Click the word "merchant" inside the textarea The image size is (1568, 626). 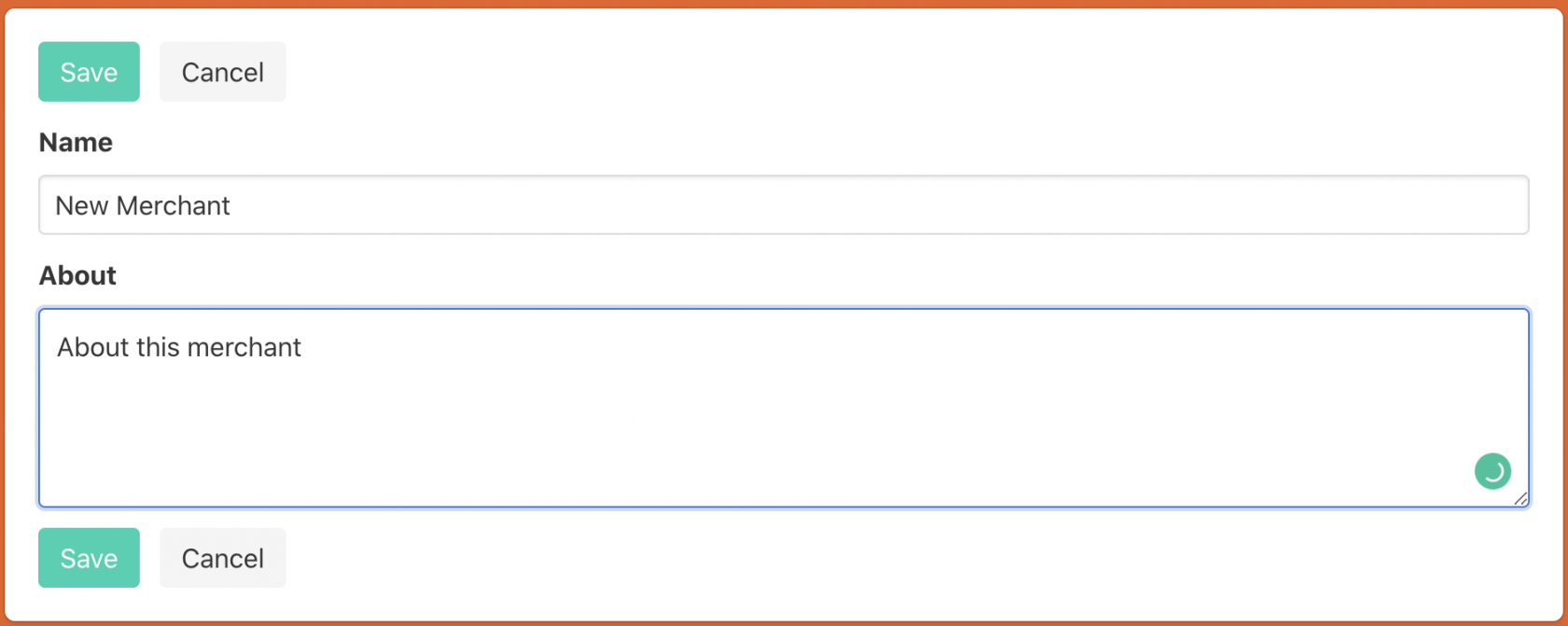[x=245, y=348]
